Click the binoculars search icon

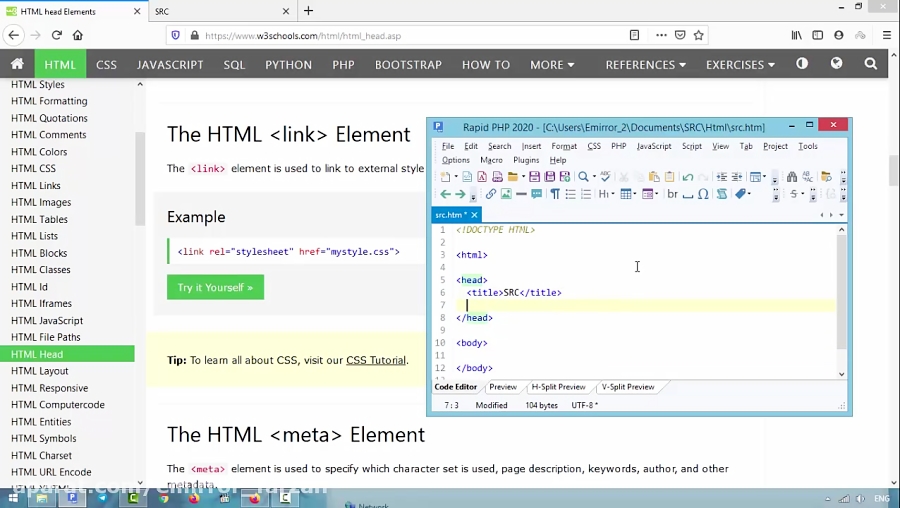coord(792,177)
